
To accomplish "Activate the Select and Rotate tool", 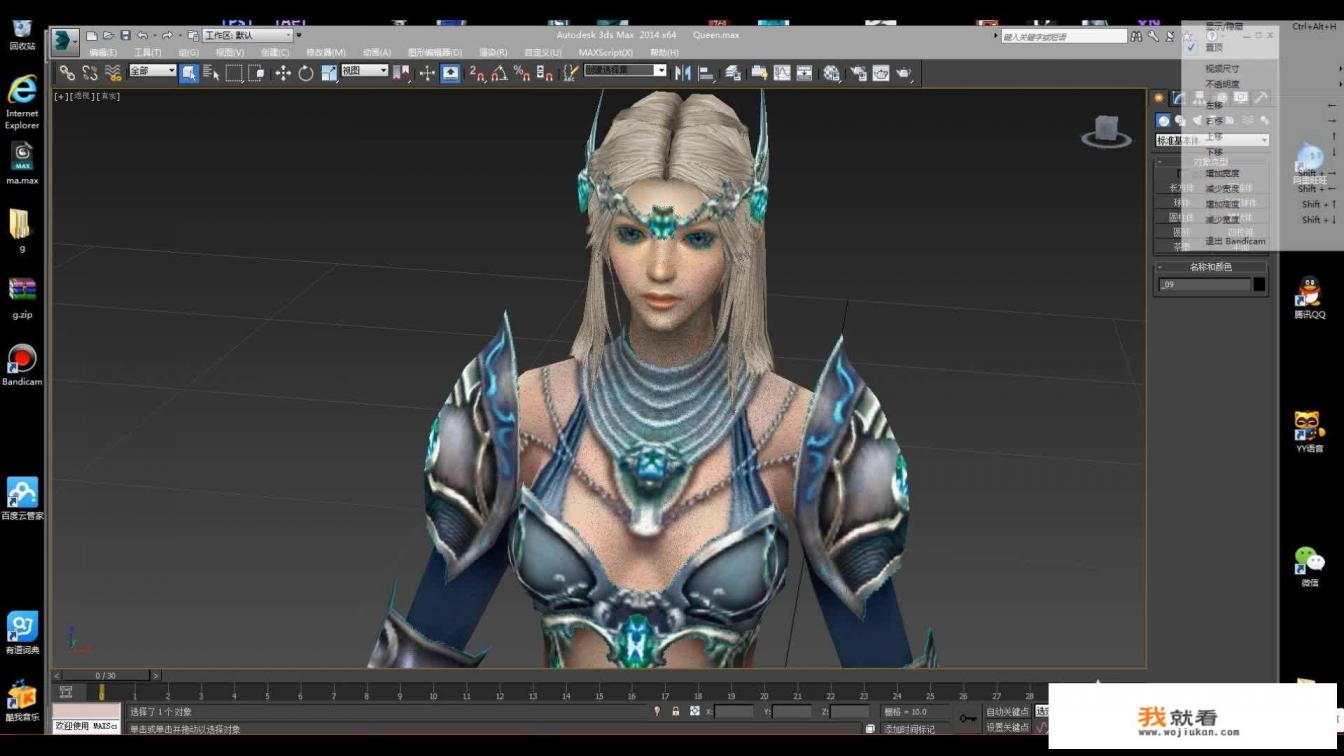I will (306, 72).
